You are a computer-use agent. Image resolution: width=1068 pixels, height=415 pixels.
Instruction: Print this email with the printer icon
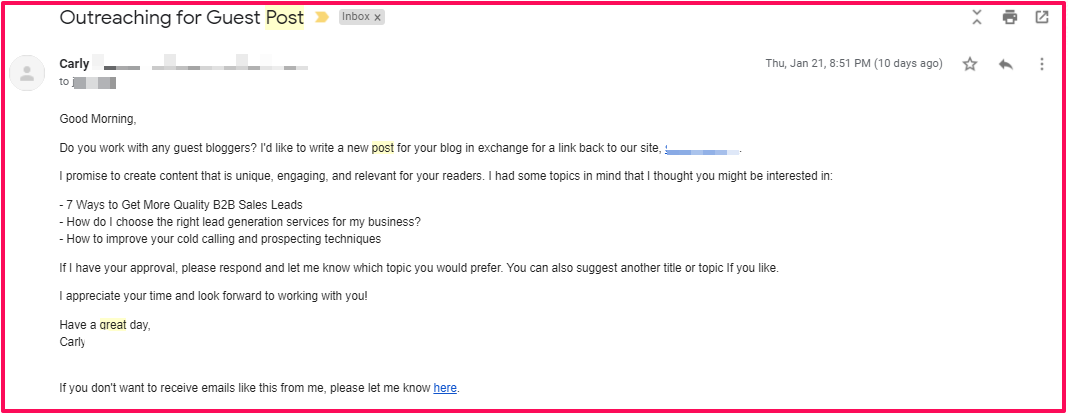tap(1010, 17)
